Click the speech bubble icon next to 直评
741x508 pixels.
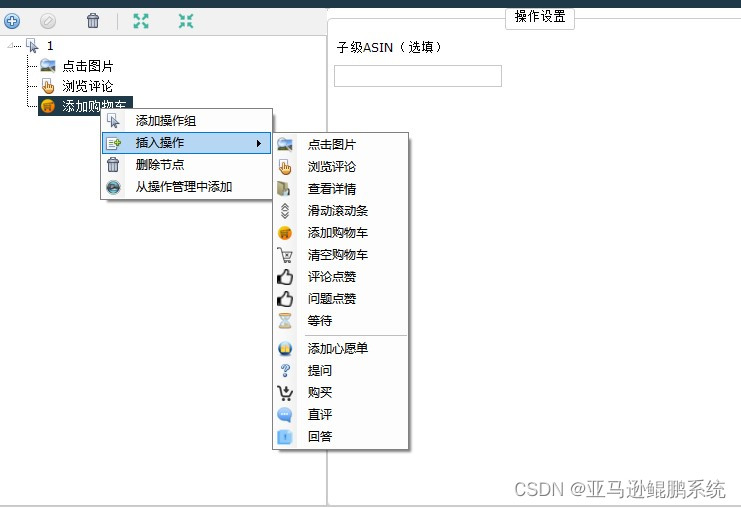tap(285, 415)
